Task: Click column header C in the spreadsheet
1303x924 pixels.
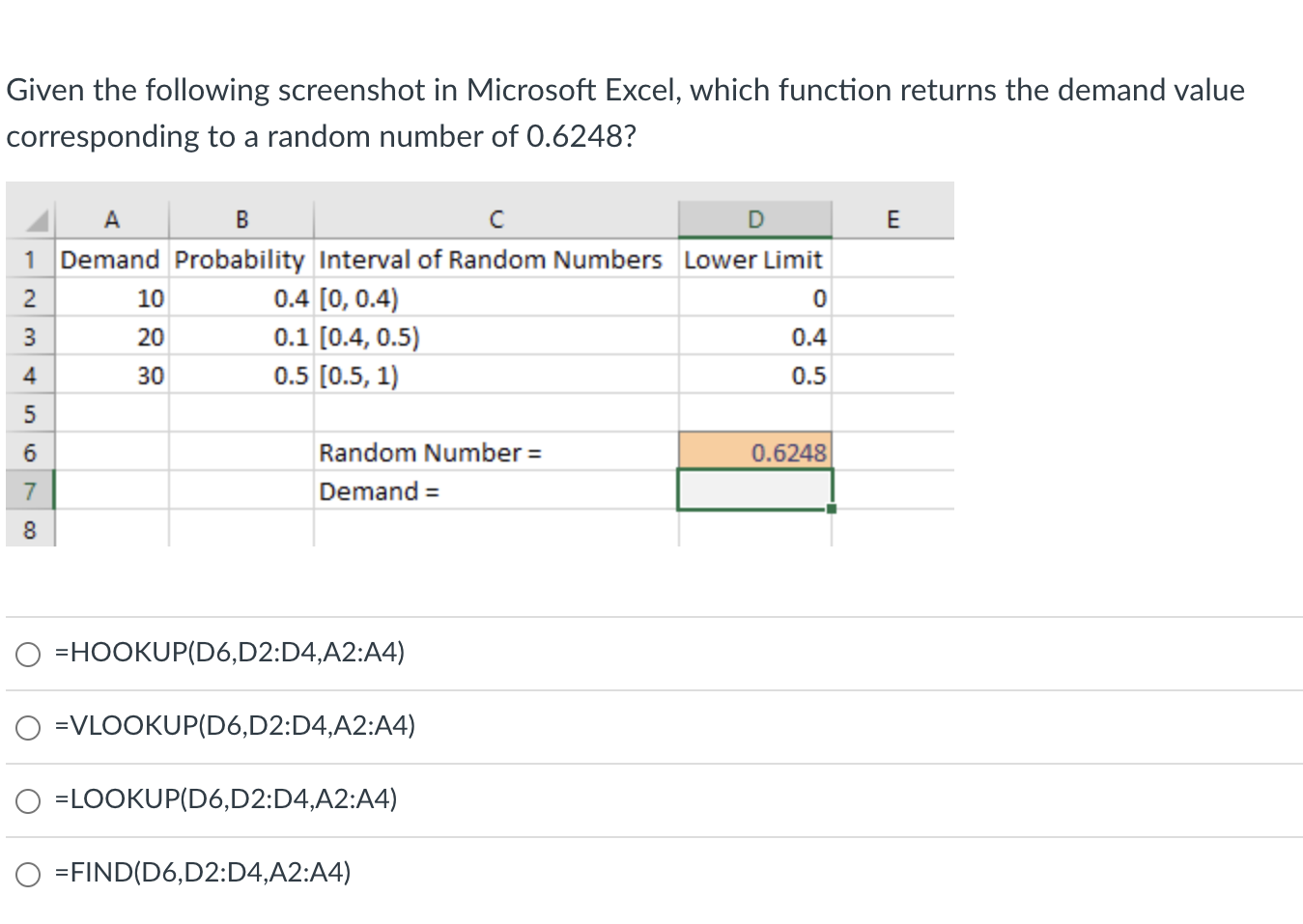Action: click(495, 219)
